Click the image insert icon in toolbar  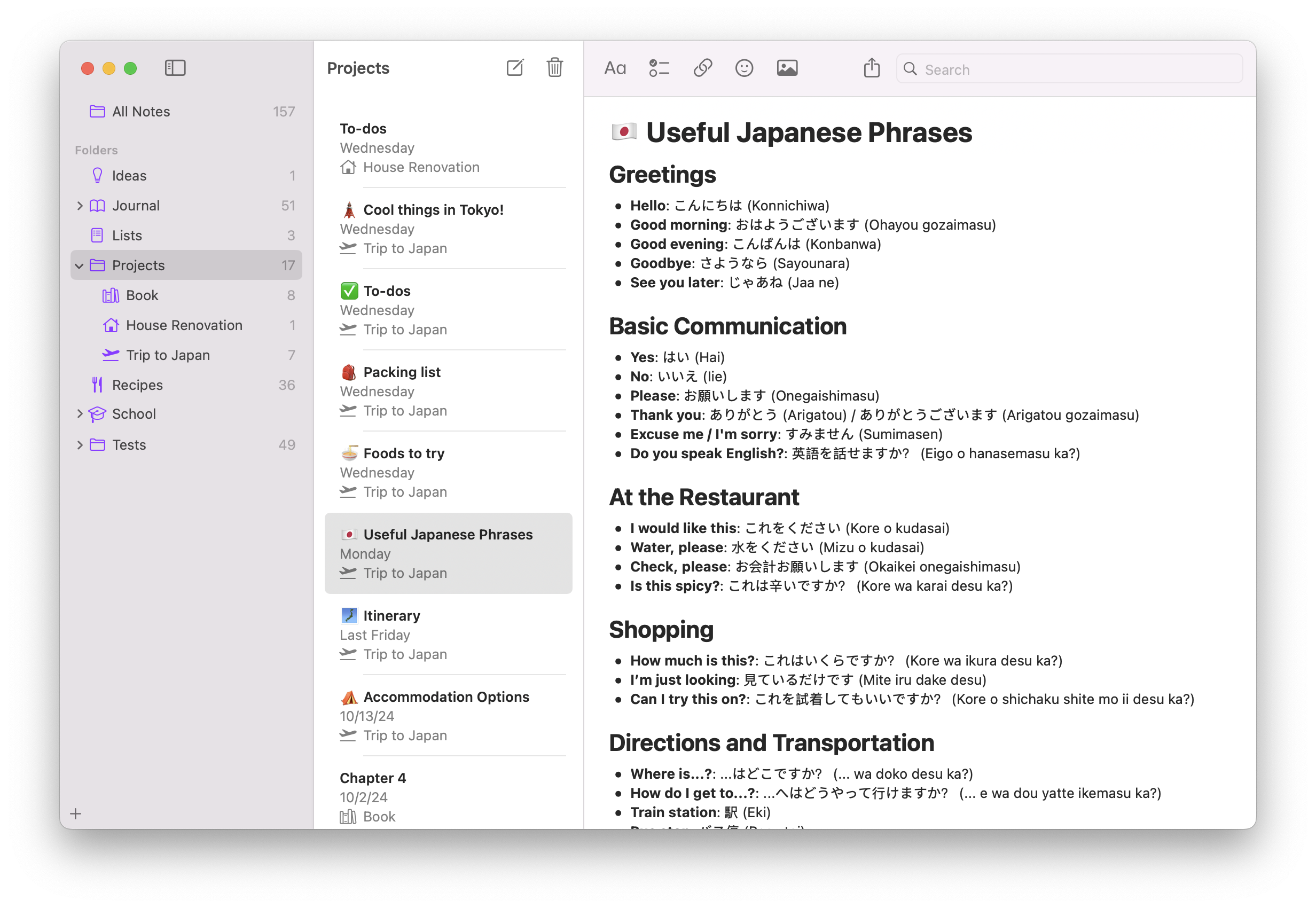pyautogui.click(x=789, y=69)
